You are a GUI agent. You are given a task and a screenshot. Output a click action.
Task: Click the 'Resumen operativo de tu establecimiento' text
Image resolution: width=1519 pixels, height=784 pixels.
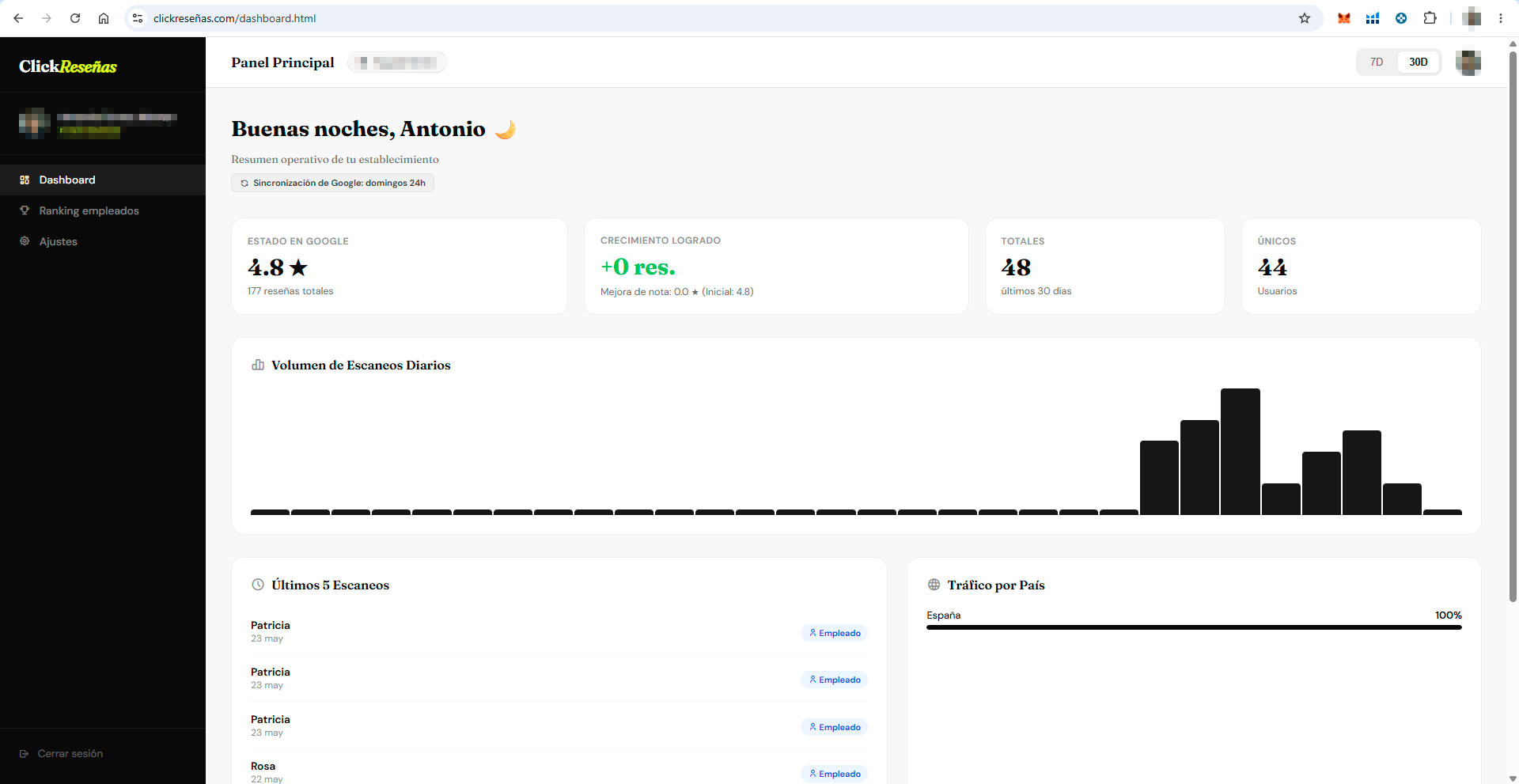pyautogui.click(x=335, y=160)
